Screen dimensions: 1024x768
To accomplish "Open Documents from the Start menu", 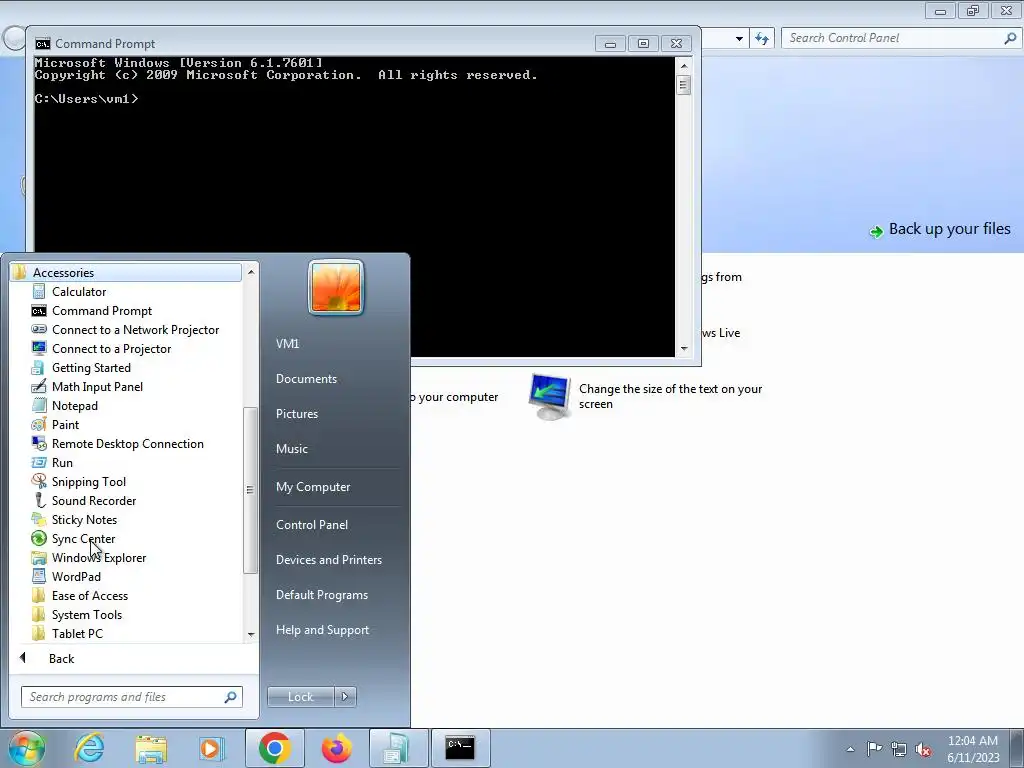I will click(x=306, y=379).
